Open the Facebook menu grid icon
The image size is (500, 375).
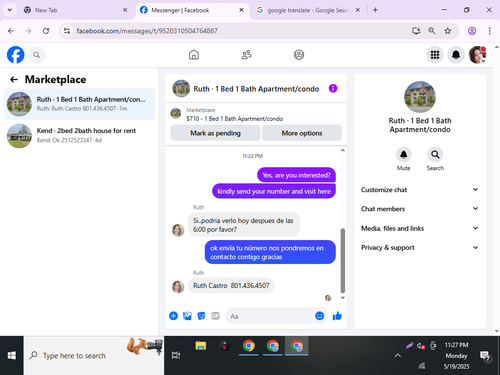[435, 55]
